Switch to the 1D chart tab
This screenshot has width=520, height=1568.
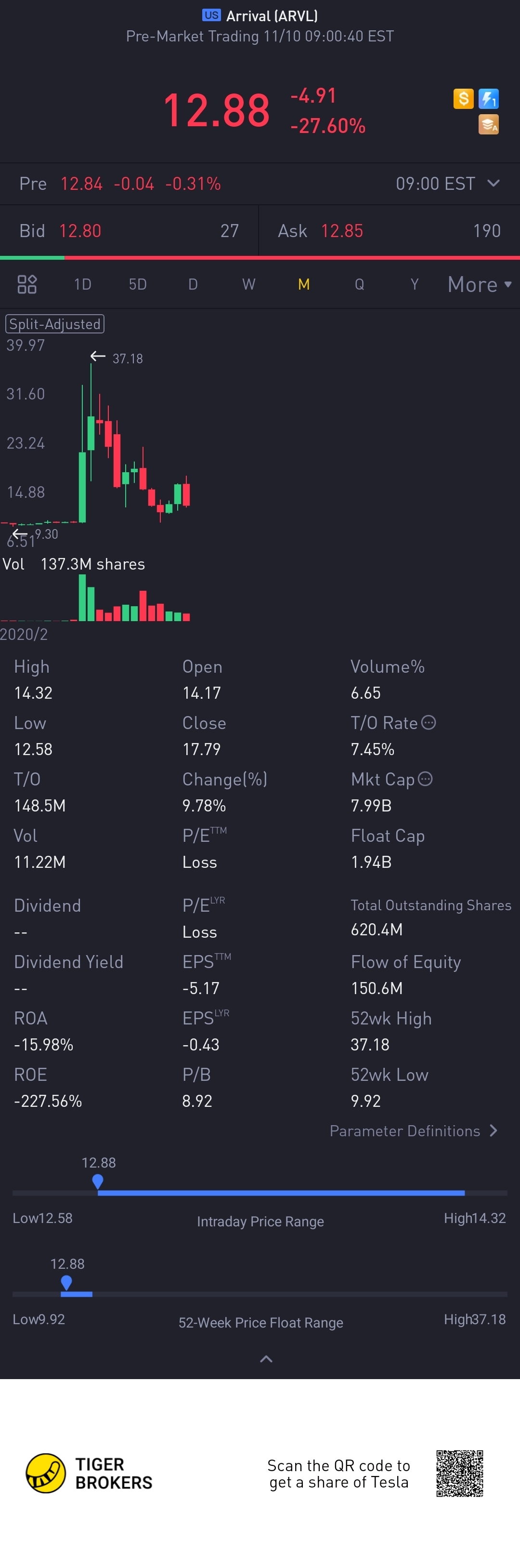coord(83,284)
